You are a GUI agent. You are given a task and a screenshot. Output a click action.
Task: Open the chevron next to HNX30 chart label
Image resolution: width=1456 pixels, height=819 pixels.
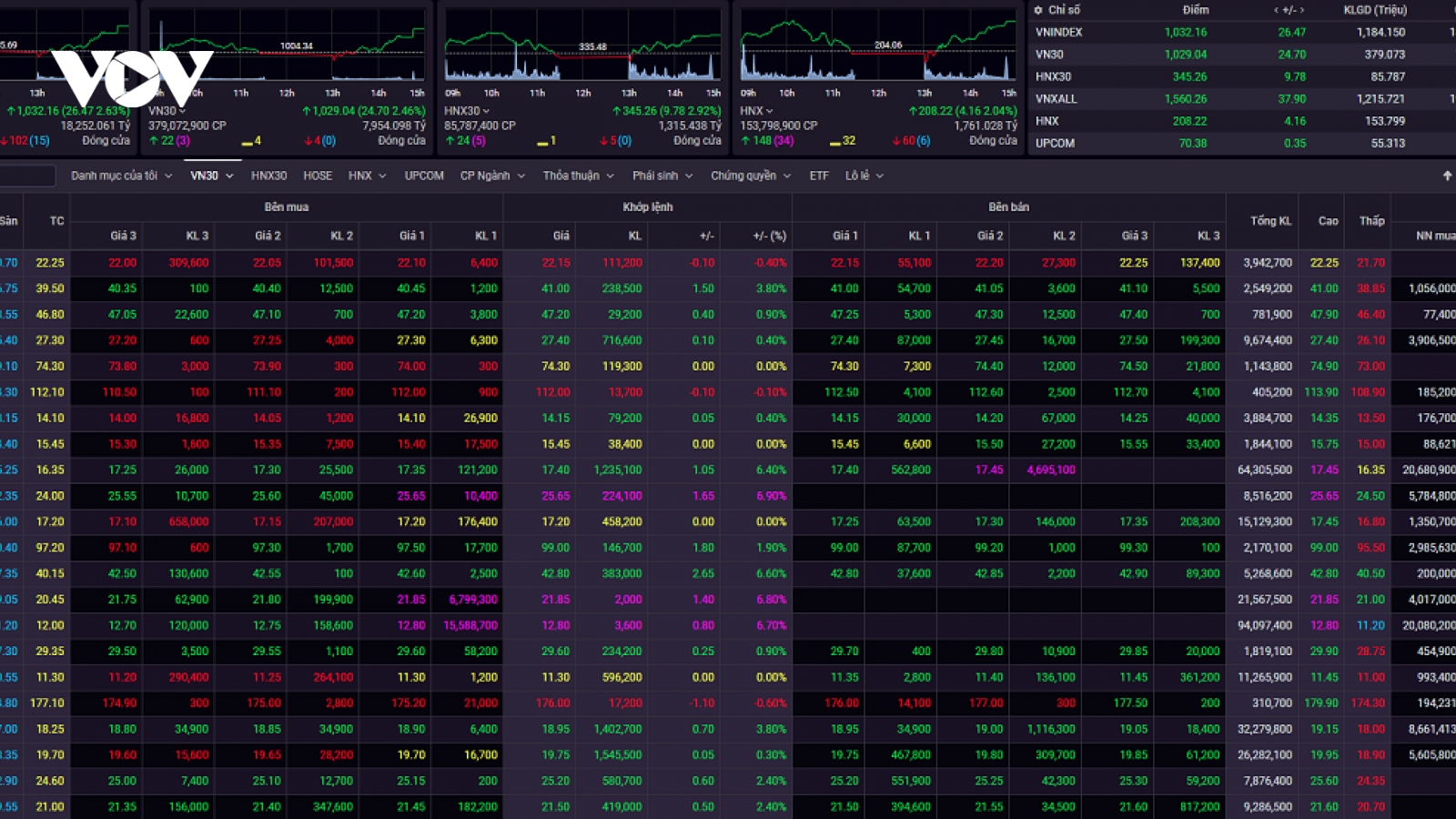486,111
